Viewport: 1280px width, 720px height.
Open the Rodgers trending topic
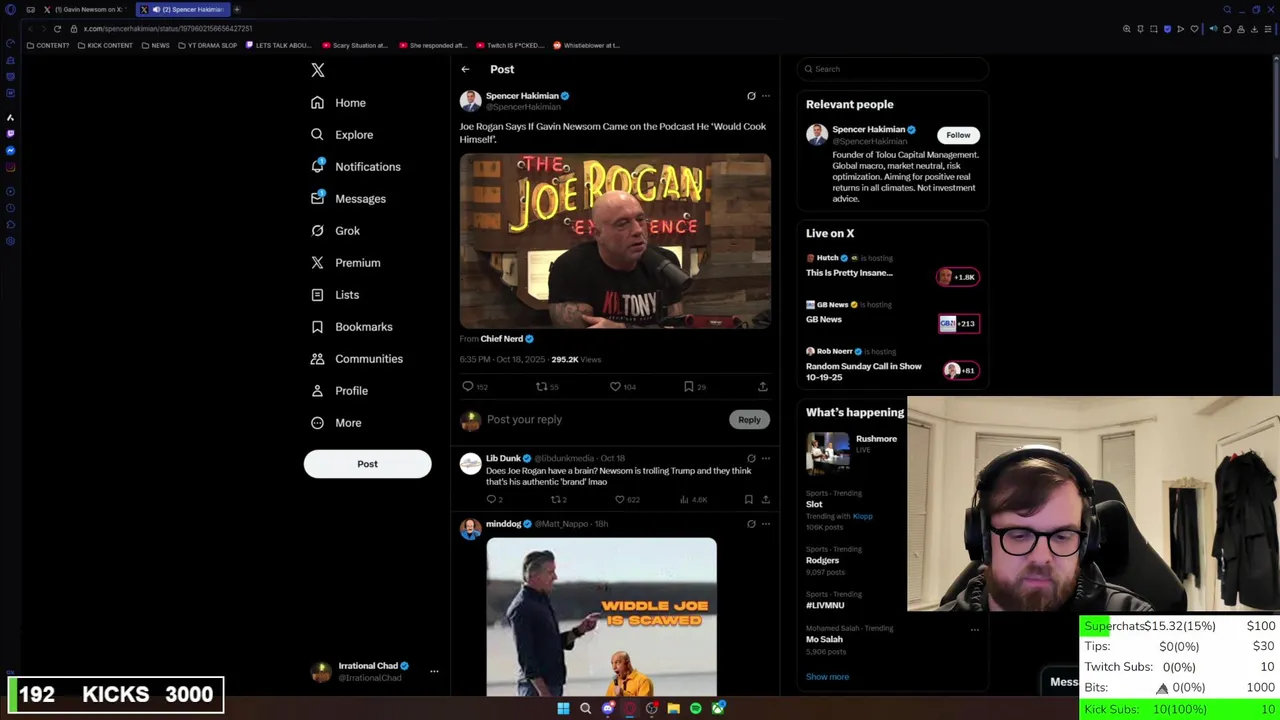tap(822, 560)
